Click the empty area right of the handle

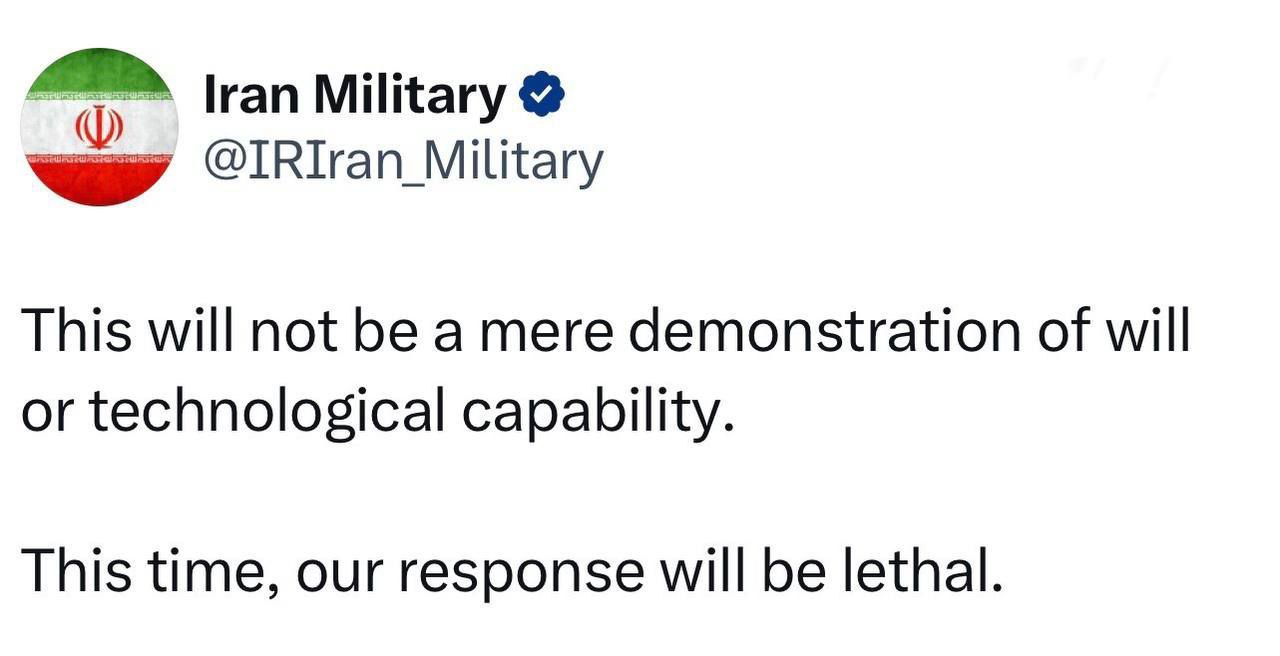900,161
